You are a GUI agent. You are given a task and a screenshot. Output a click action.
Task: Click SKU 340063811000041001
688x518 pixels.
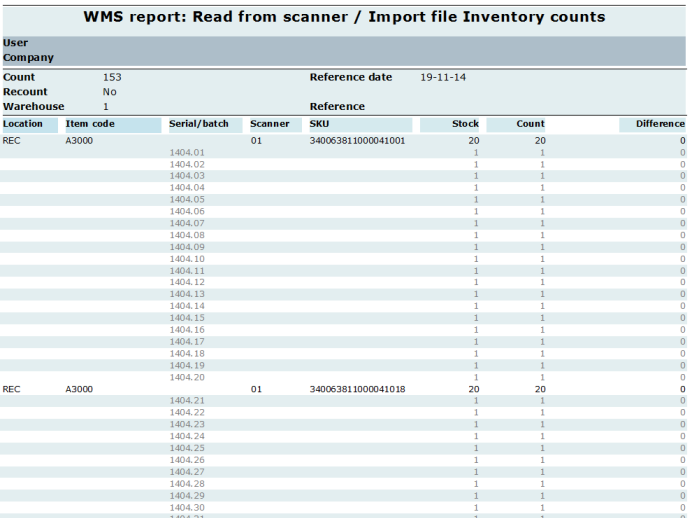[357, 141]
